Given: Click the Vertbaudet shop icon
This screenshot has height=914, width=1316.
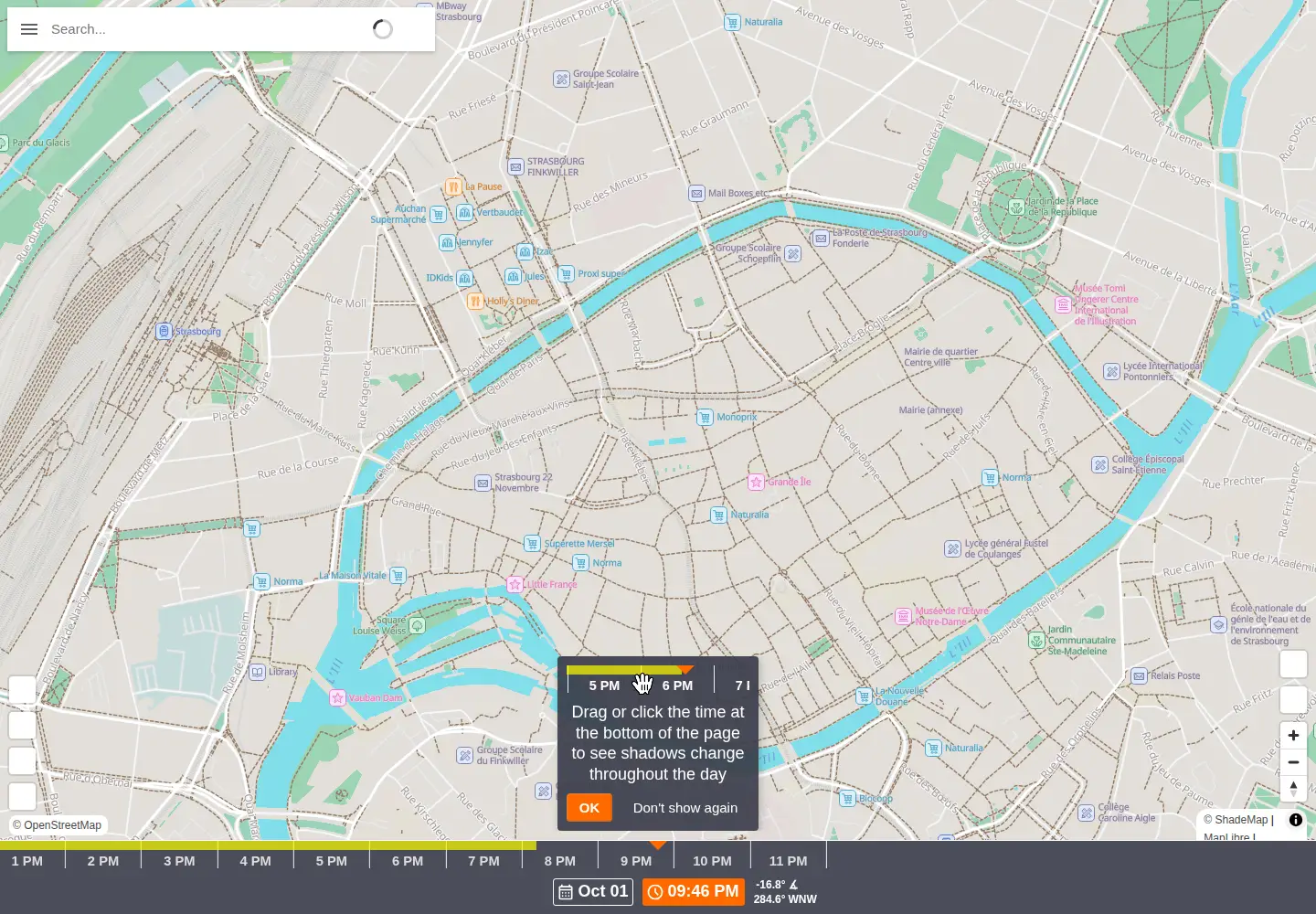Looking at the screenshot, I should point(465,212).
